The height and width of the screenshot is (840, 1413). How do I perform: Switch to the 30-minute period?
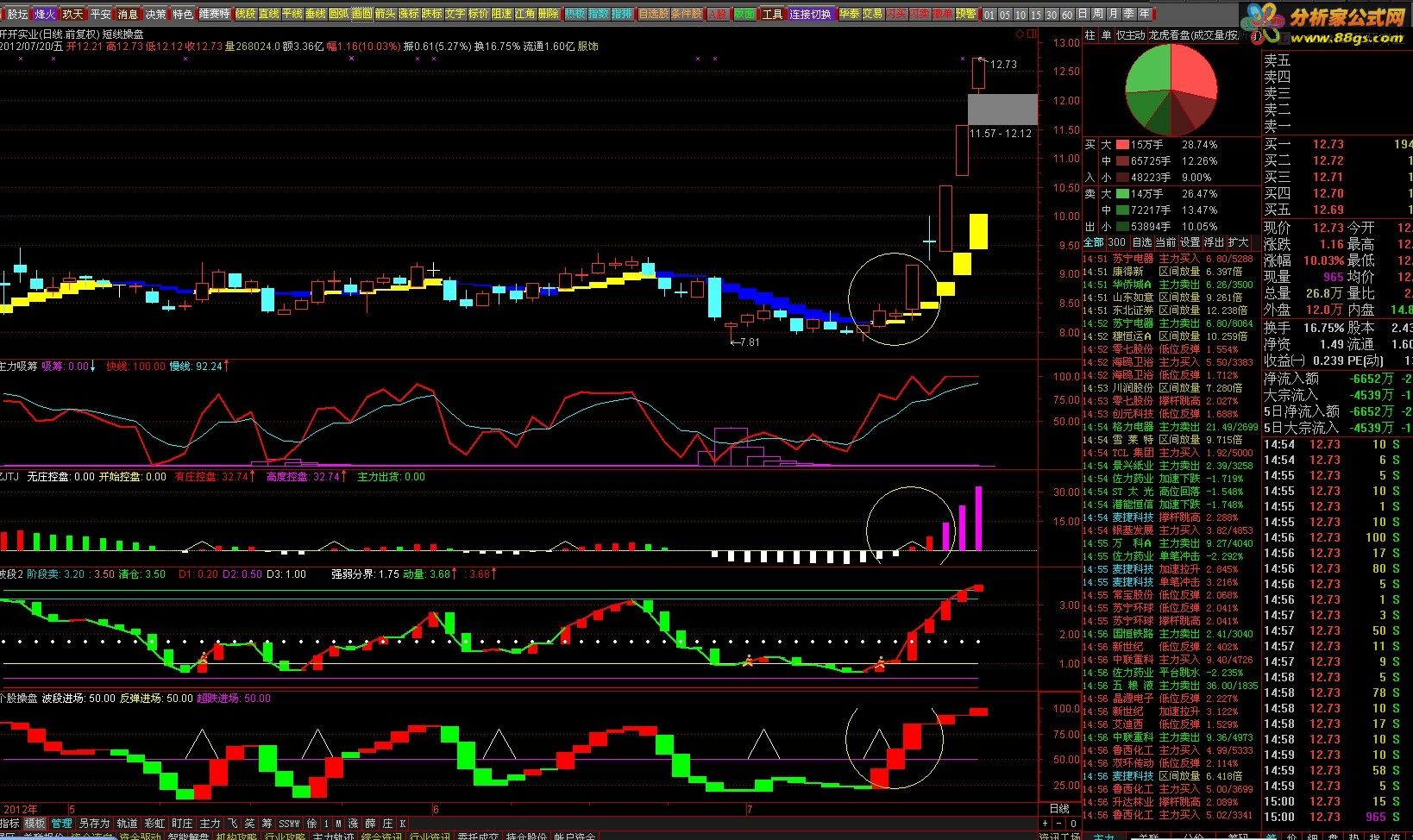[x=1051, y=15]
